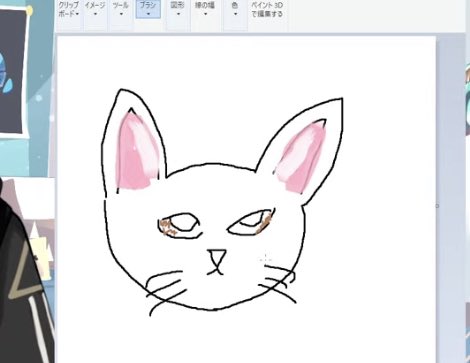Expand the 図形 (Shapes) dropdown
This screenshot has height=363, width=470.
178,10
